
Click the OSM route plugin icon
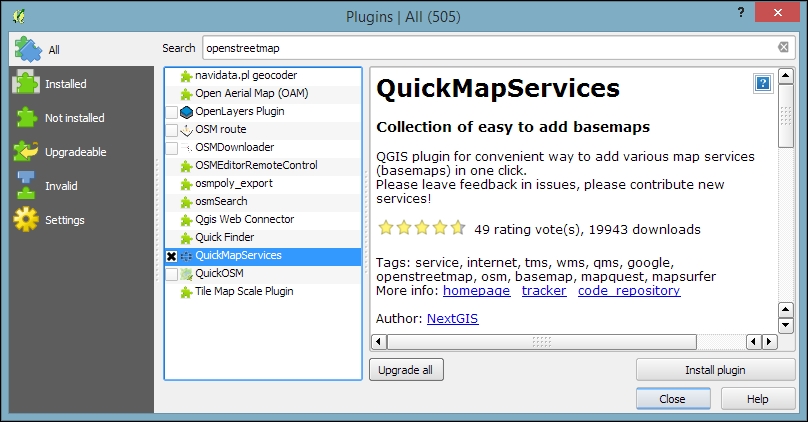tap(186, 130)
